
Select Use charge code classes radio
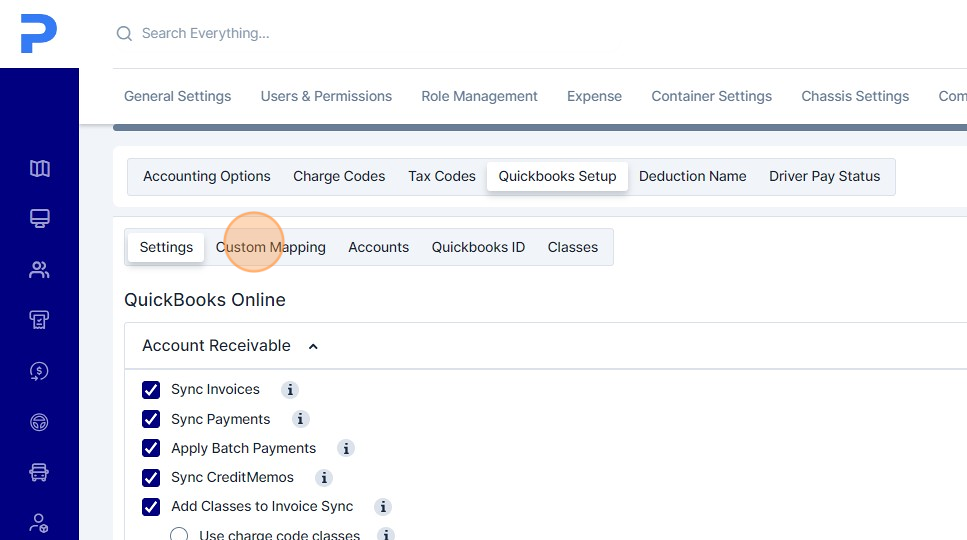pos(179,534)
